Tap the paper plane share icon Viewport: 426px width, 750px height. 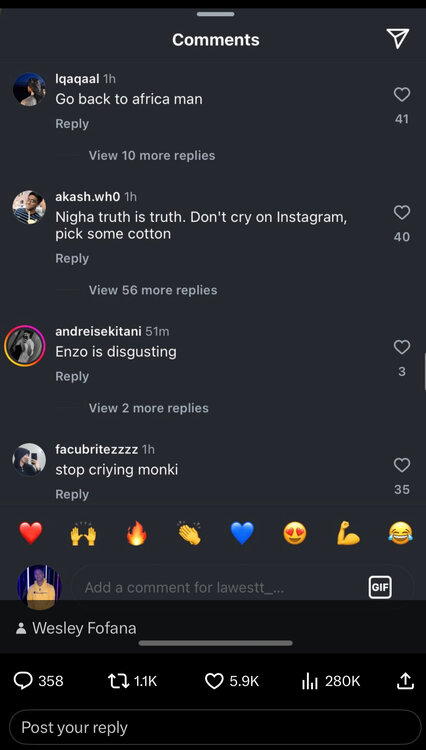[398, 39]
